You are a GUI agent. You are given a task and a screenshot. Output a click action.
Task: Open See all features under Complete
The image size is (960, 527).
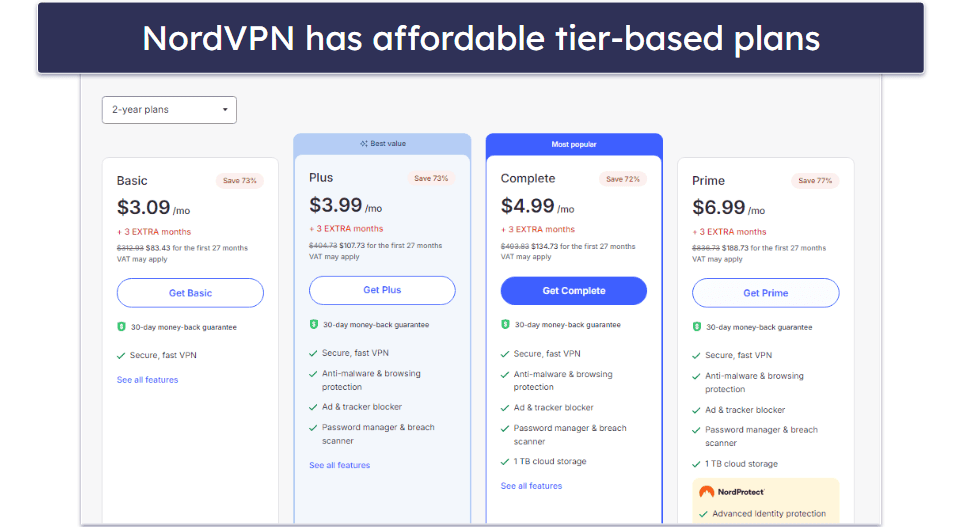531,486
